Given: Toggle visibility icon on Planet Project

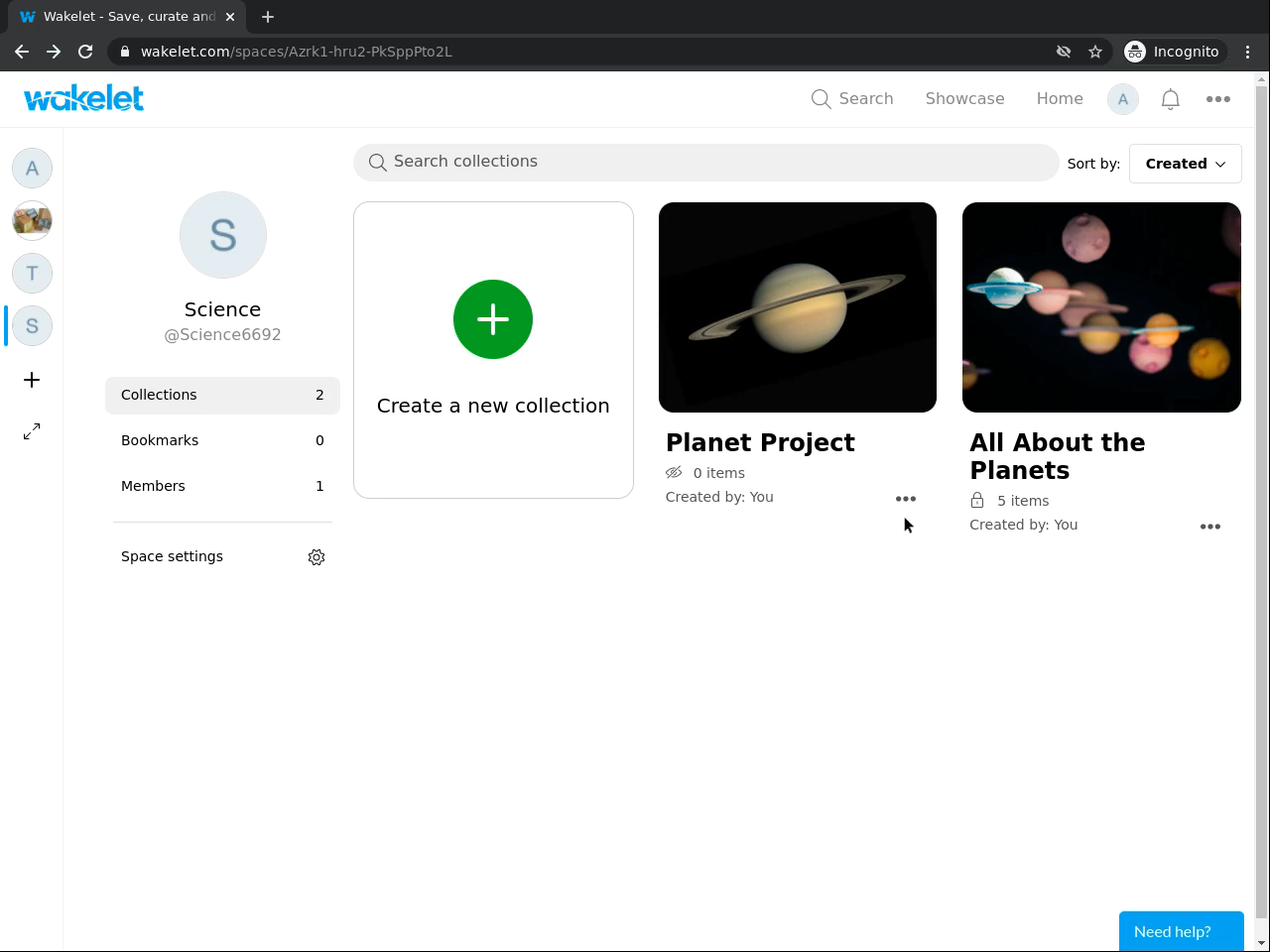Looking at the screenshot, I should pyautogui.click(x=674, y=473).
